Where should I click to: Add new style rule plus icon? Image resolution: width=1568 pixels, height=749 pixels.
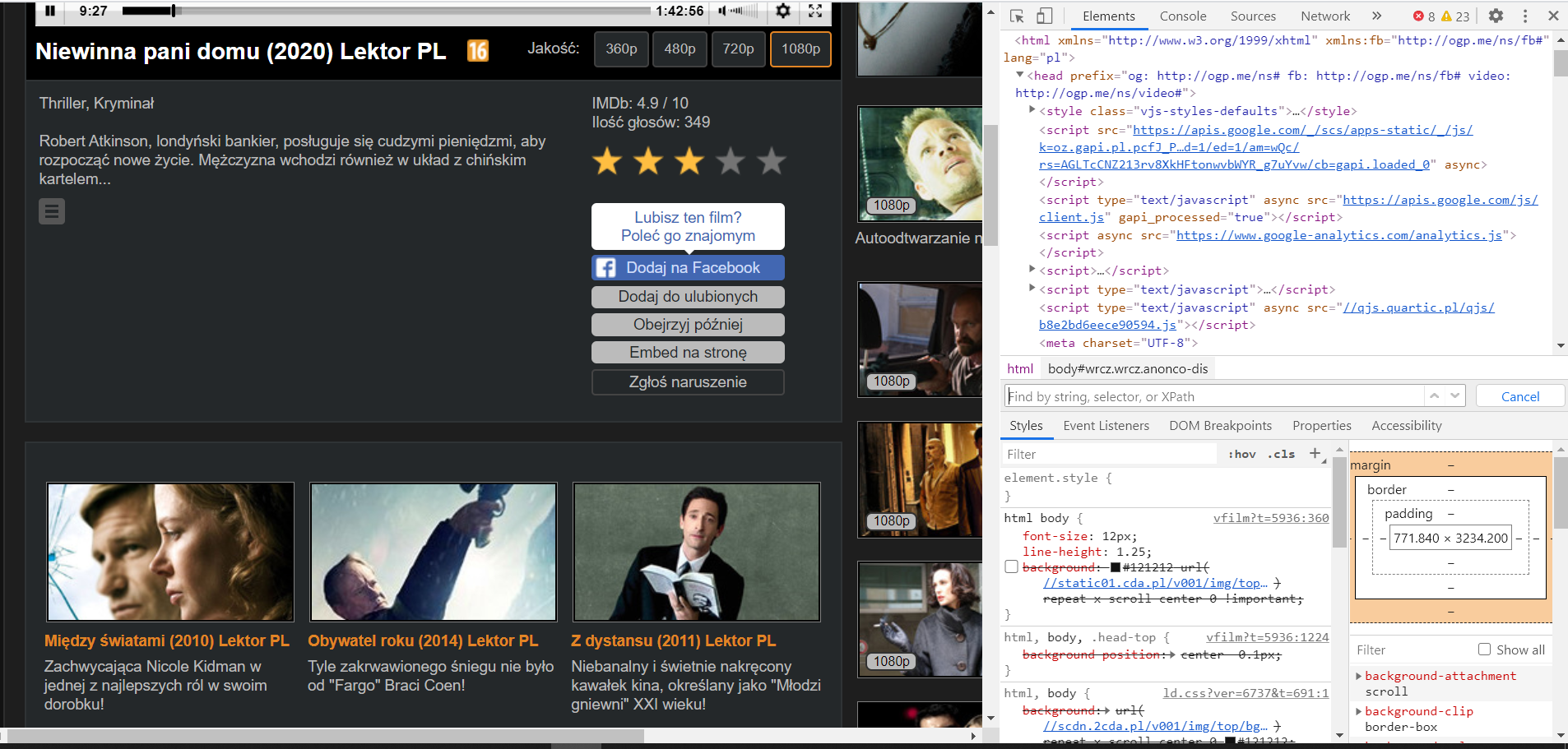[x=1315, y=453]
